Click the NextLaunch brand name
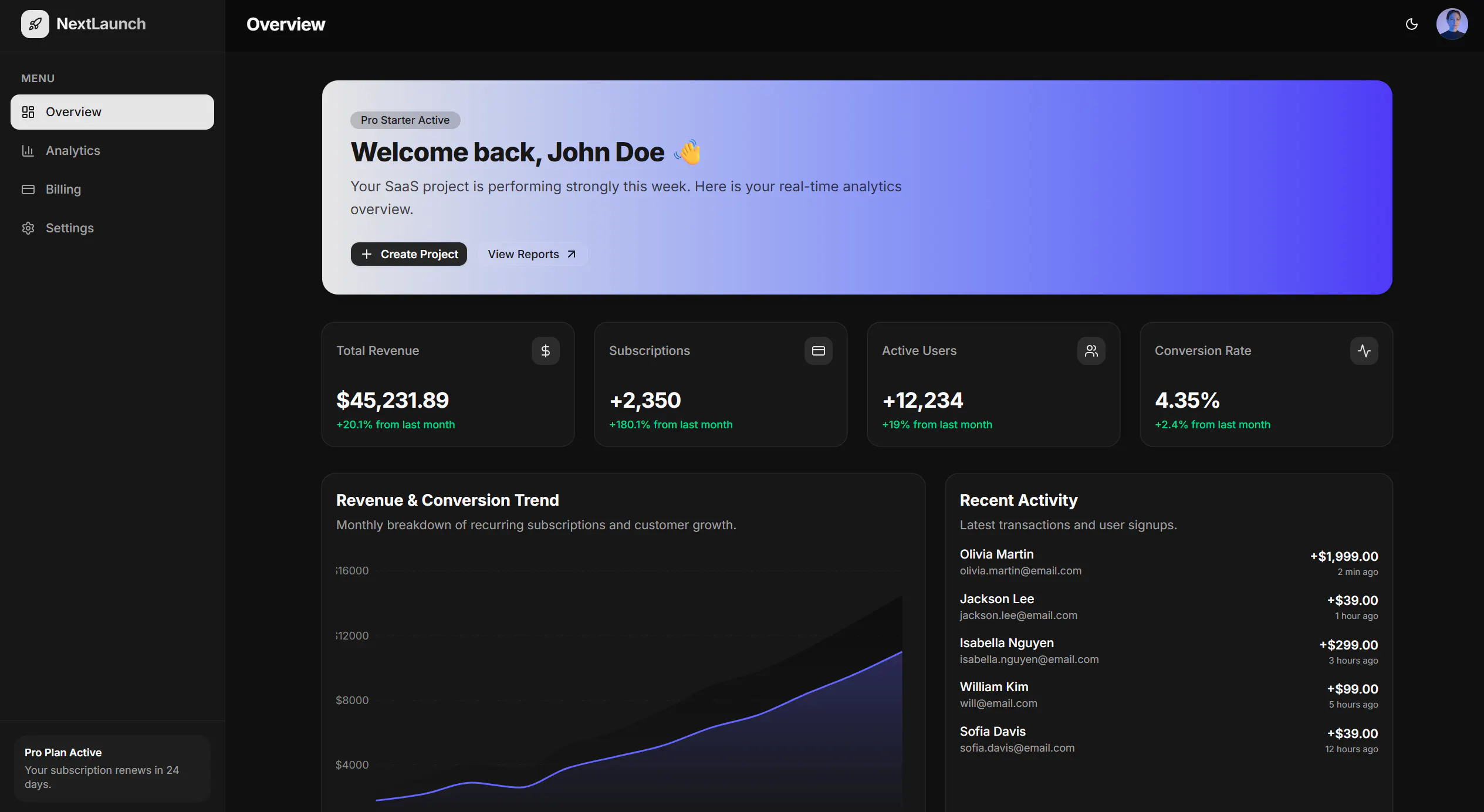 point(101,24)
